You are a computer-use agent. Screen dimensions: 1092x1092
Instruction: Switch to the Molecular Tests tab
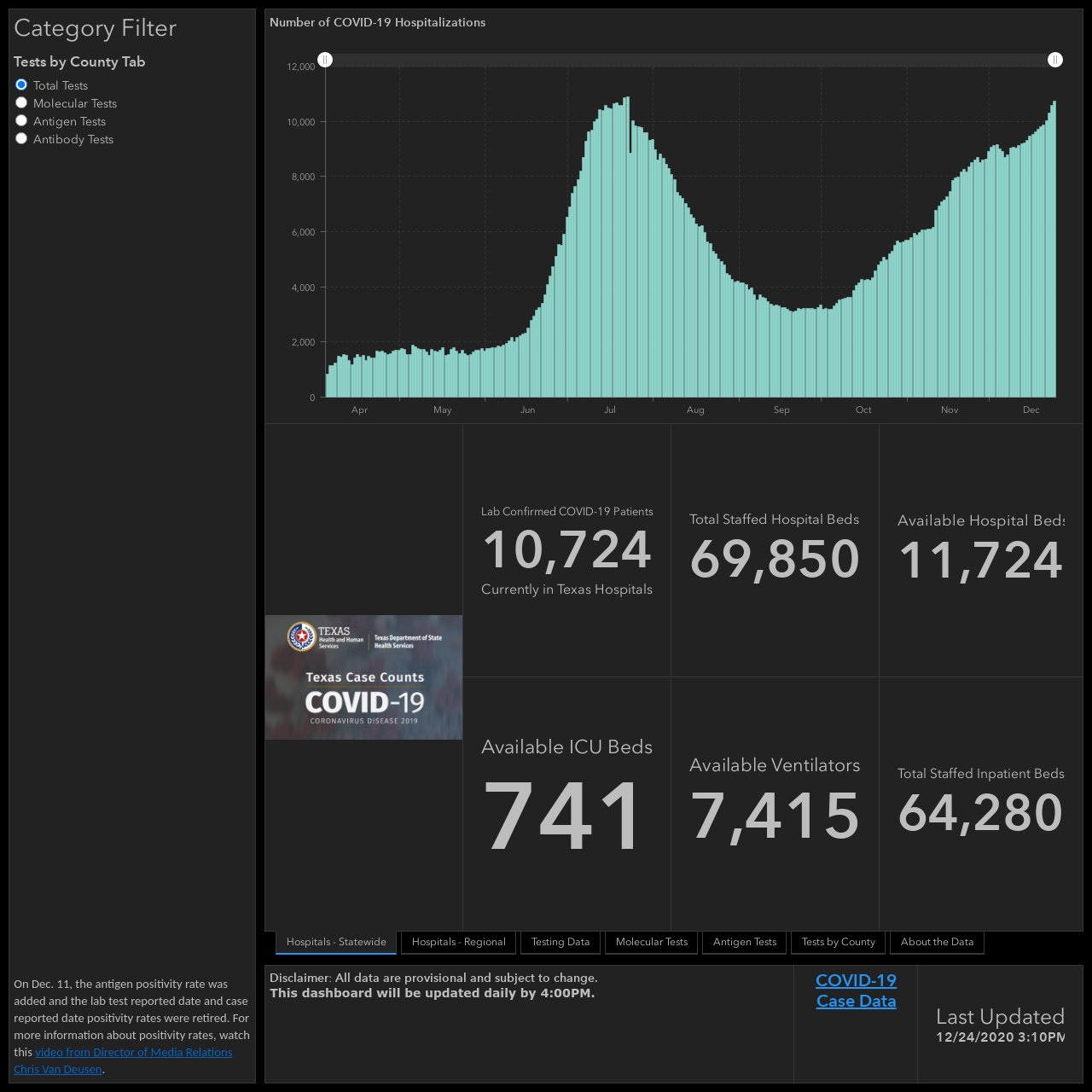[x=652, y=942]
